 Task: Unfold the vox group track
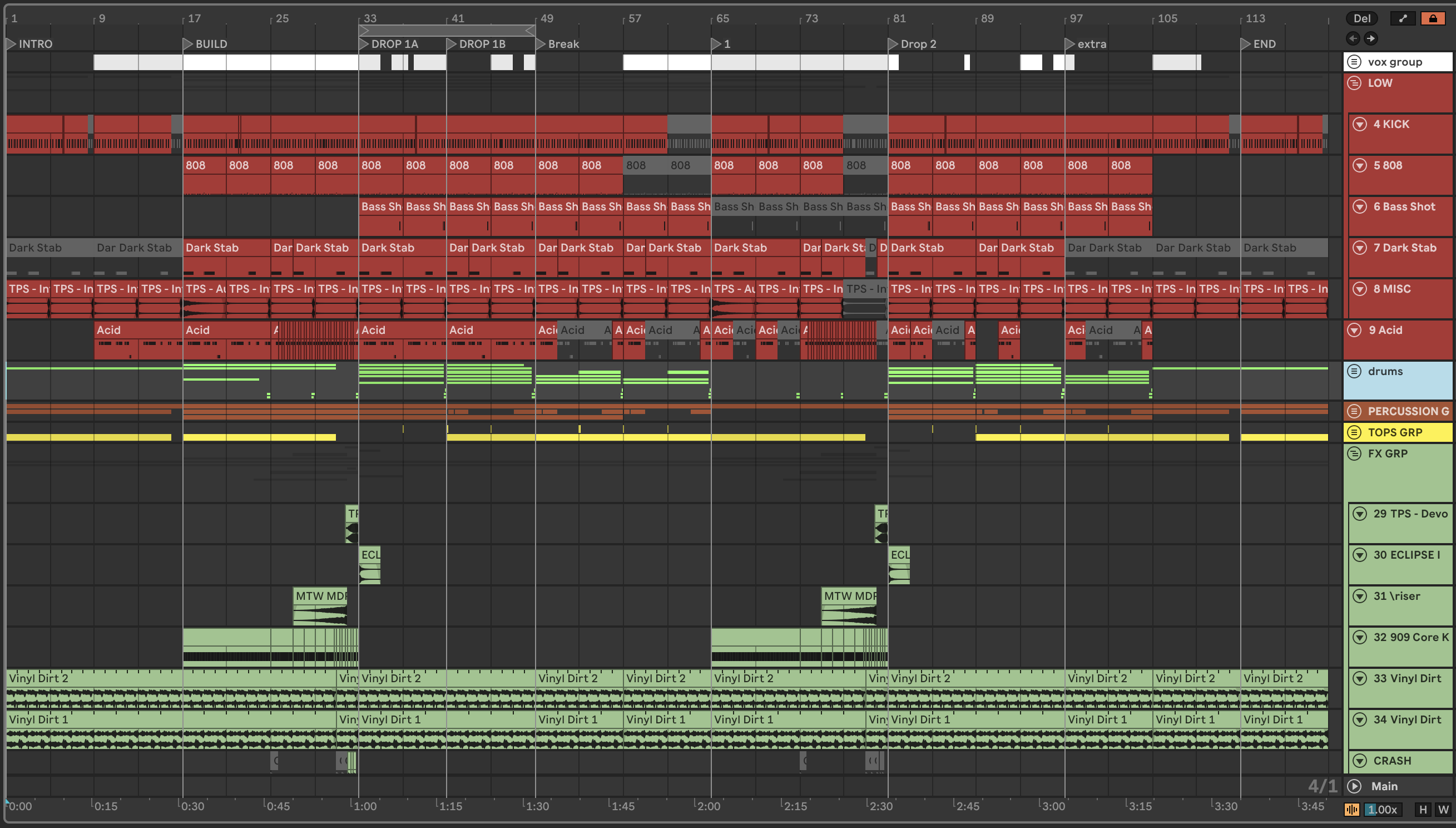point(1354,61)
